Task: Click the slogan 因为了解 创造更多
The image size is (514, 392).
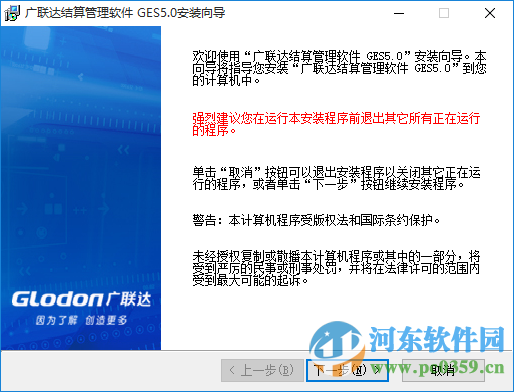Action: point(82,320)
